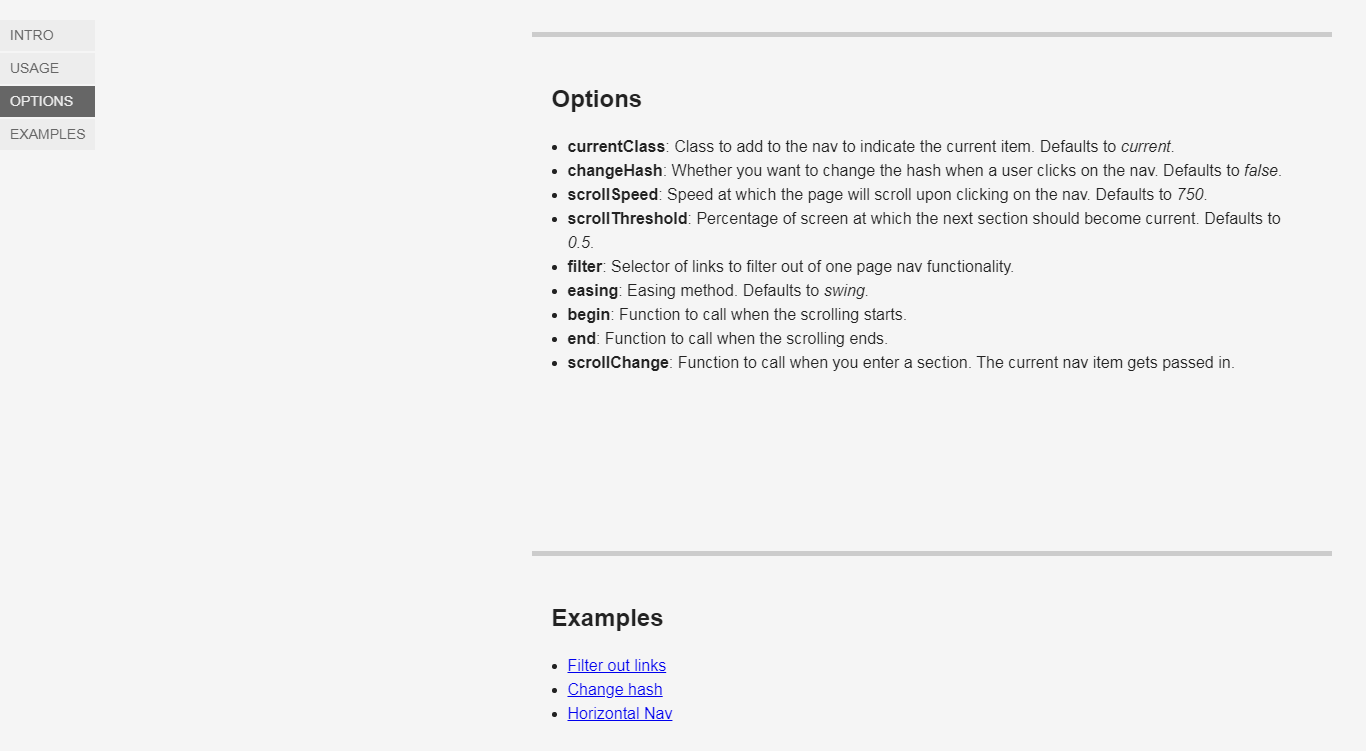Click the bold filter option name
The width and height of the screenshot is (1366, 751).
pos(585,266)
